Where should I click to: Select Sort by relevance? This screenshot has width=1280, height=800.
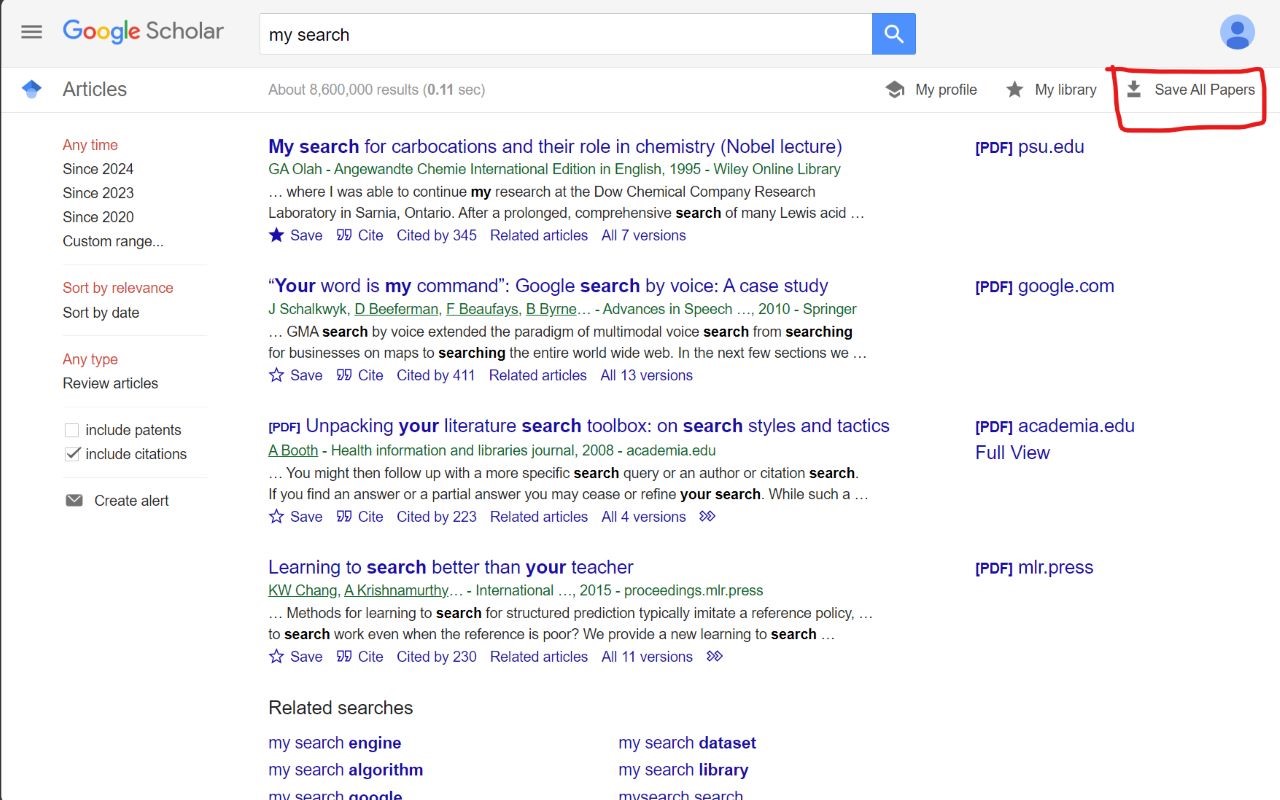pos(118,288)
